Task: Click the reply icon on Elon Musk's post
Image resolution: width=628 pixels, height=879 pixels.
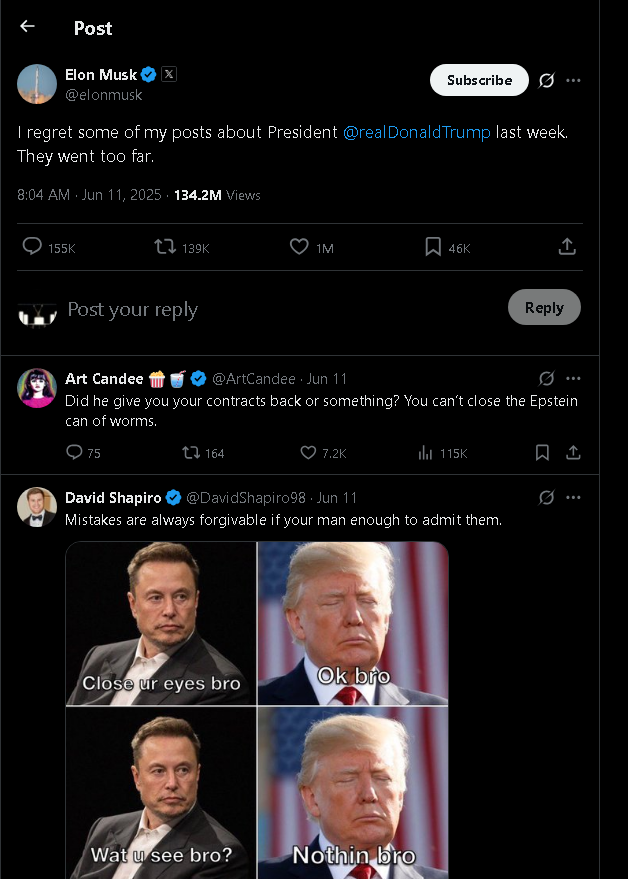Action: [33, 247]
